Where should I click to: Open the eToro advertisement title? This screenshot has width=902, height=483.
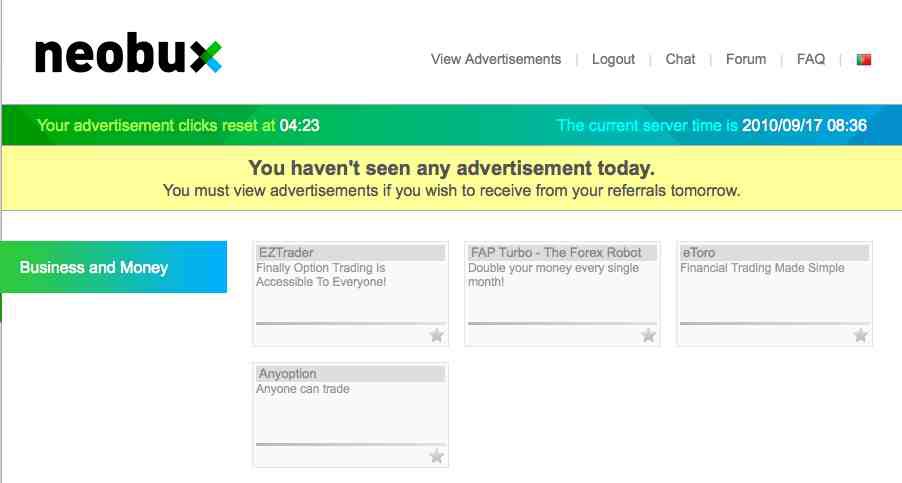pos(698,253)
